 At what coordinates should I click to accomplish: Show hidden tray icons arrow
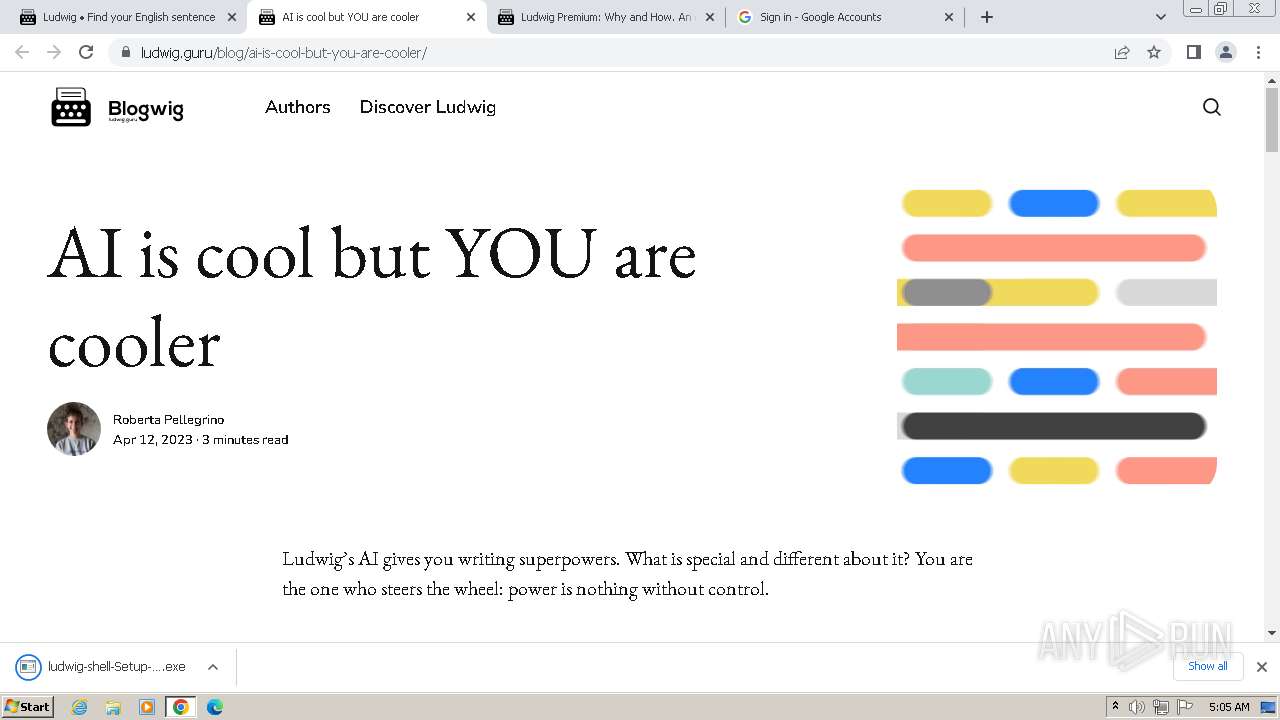point(1115,707)
